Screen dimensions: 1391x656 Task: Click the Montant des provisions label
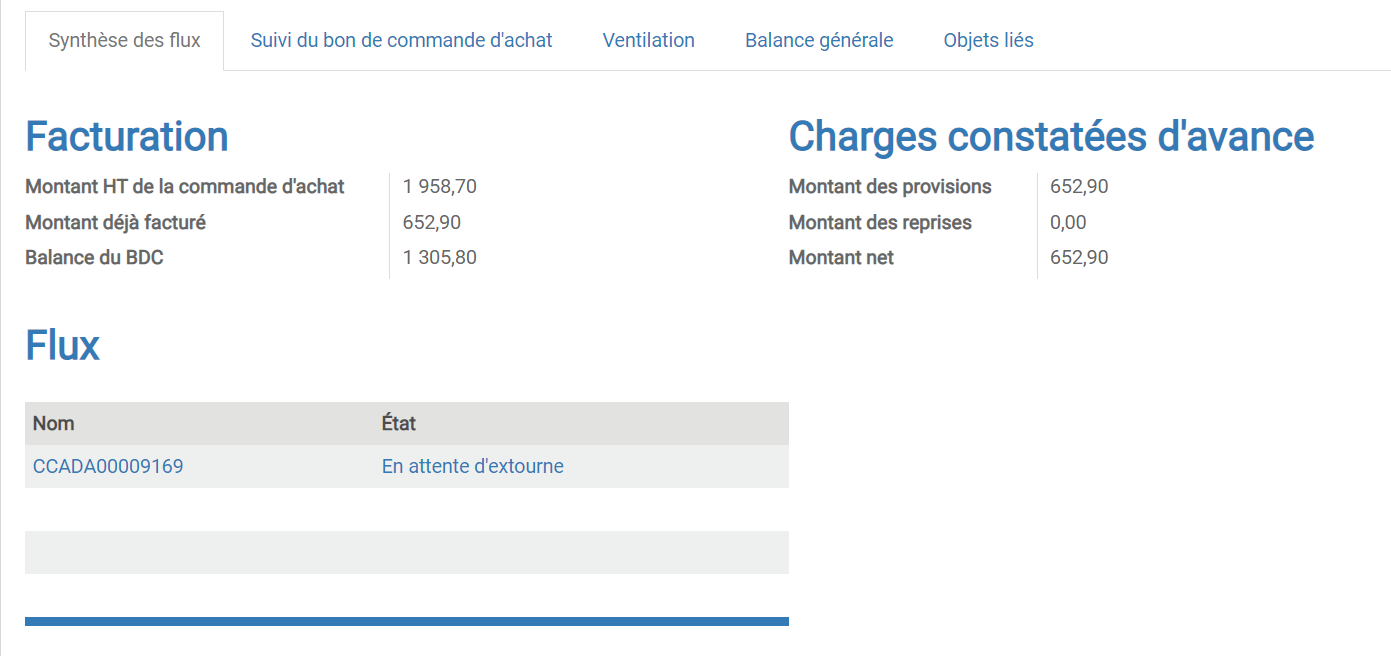890,186
